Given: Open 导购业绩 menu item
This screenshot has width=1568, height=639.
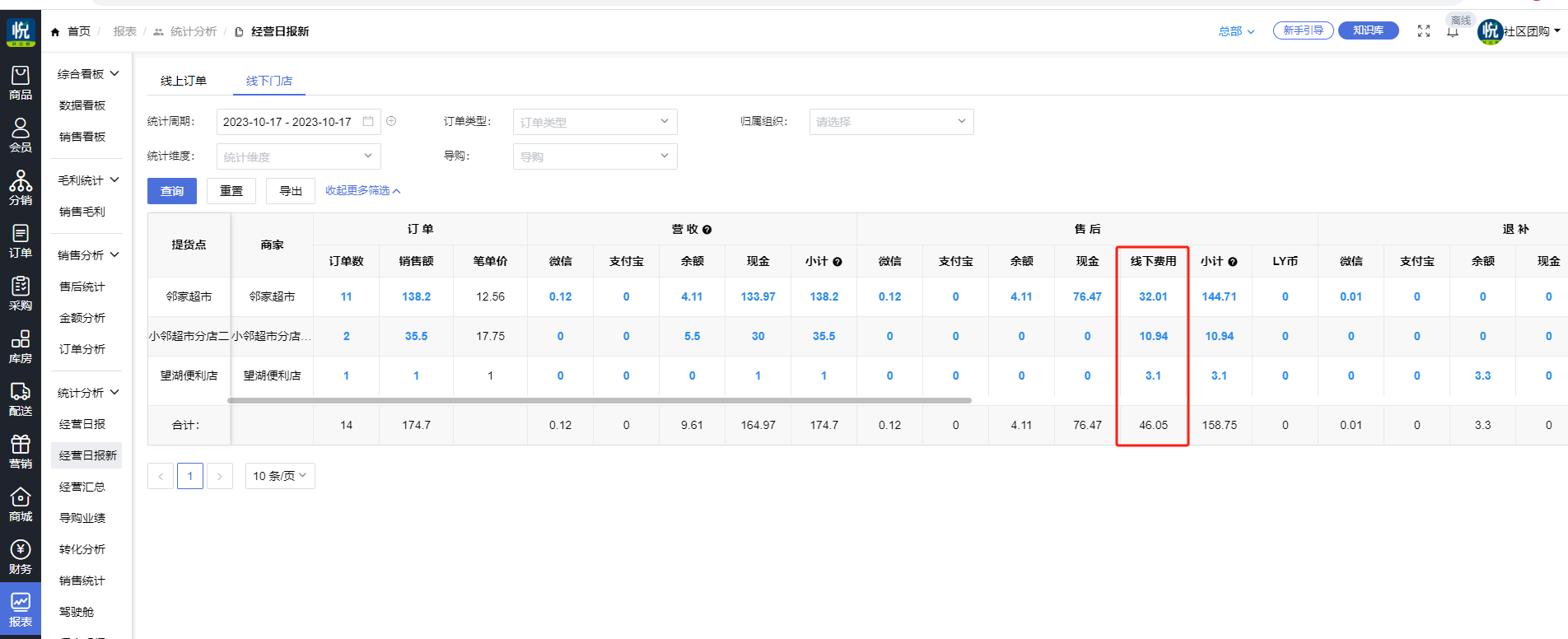Looking at the screenshot, I should coord(82,518).
